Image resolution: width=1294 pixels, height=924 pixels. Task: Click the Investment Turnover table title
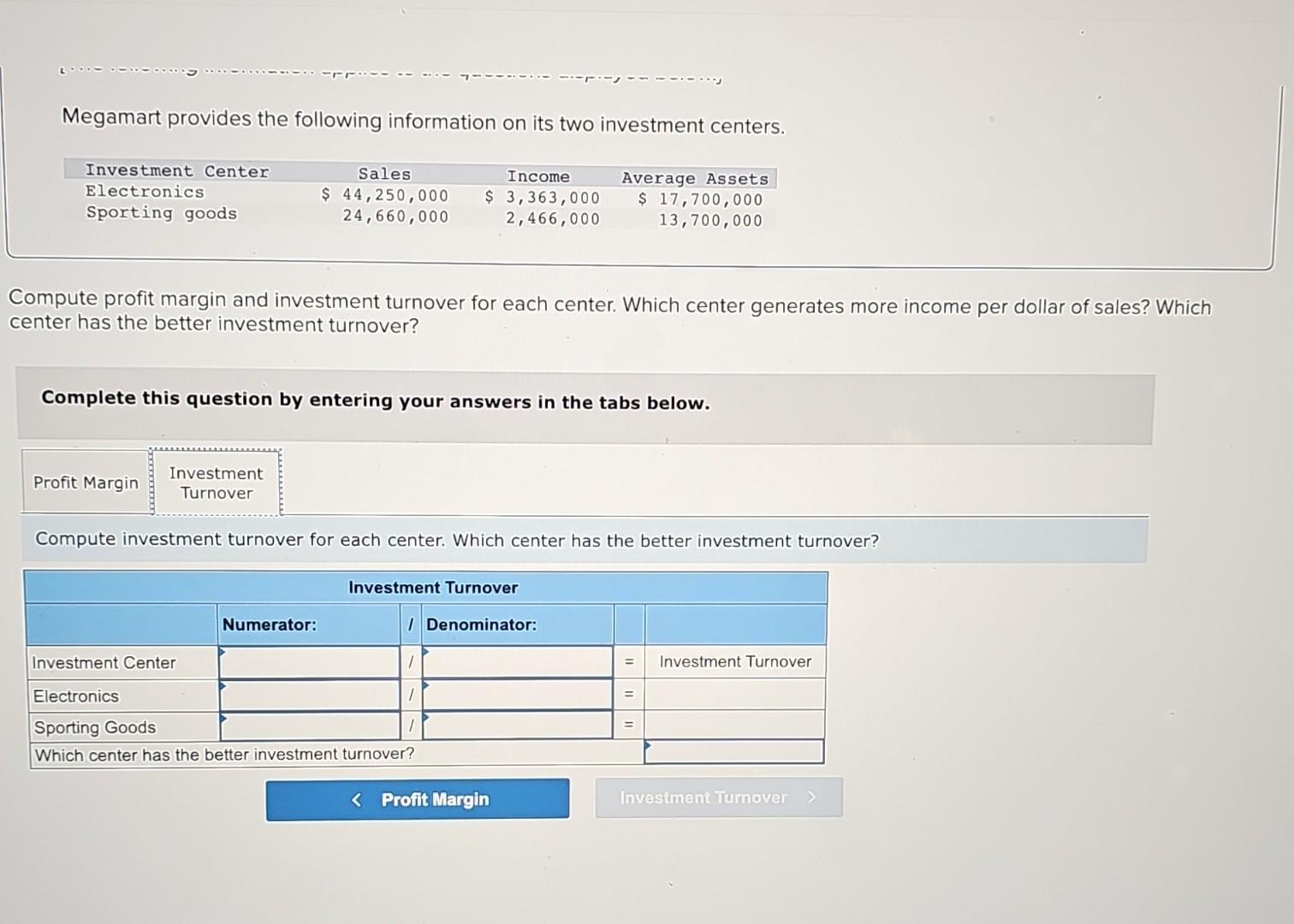coord(433,588)
